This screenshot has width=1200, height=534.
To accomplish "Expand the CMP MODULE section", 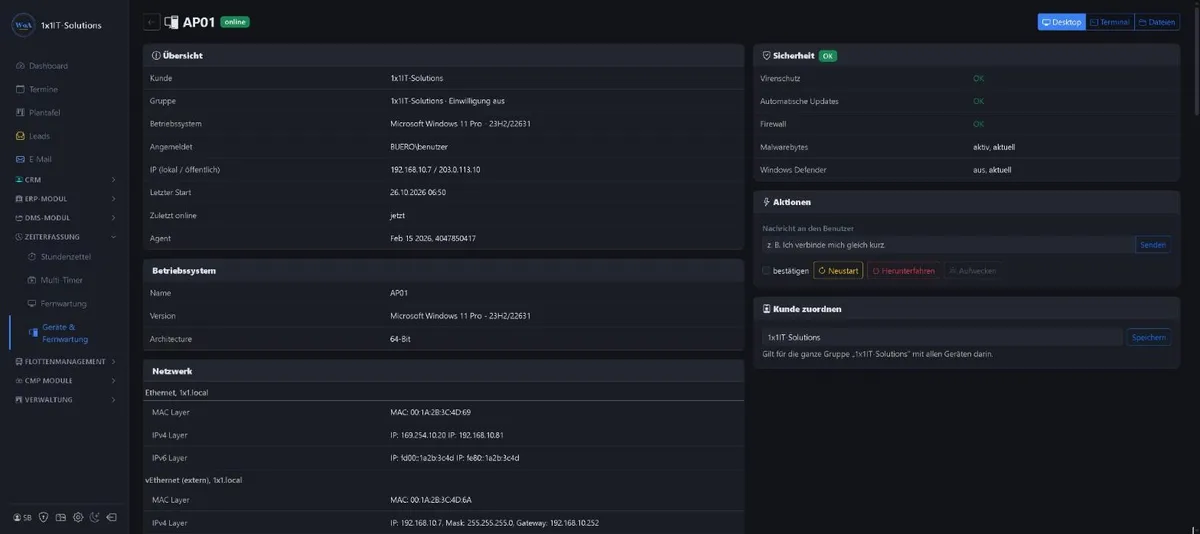I will click(x=65, y=380).
